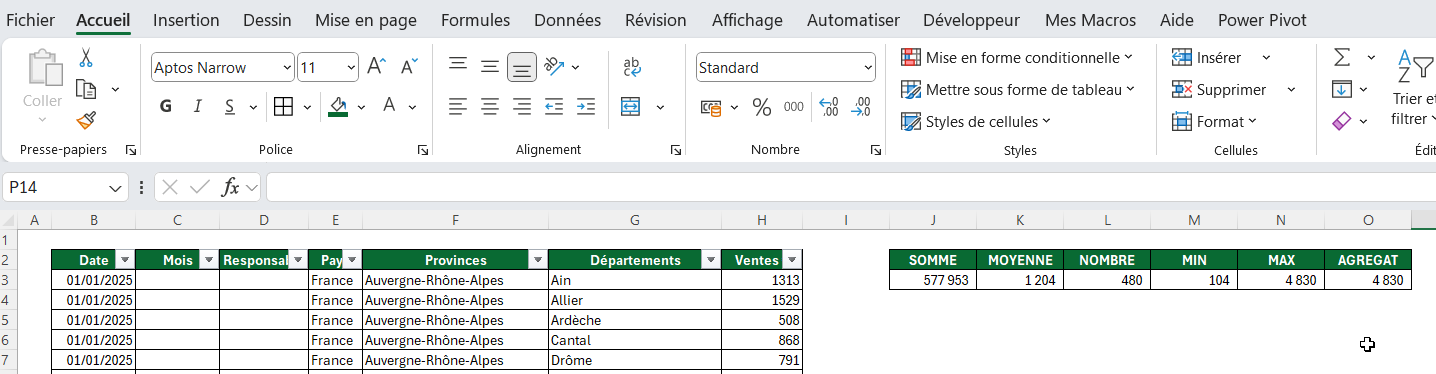
Task: Click the AutoSum sigma icon
Action: click(1342, 57)
